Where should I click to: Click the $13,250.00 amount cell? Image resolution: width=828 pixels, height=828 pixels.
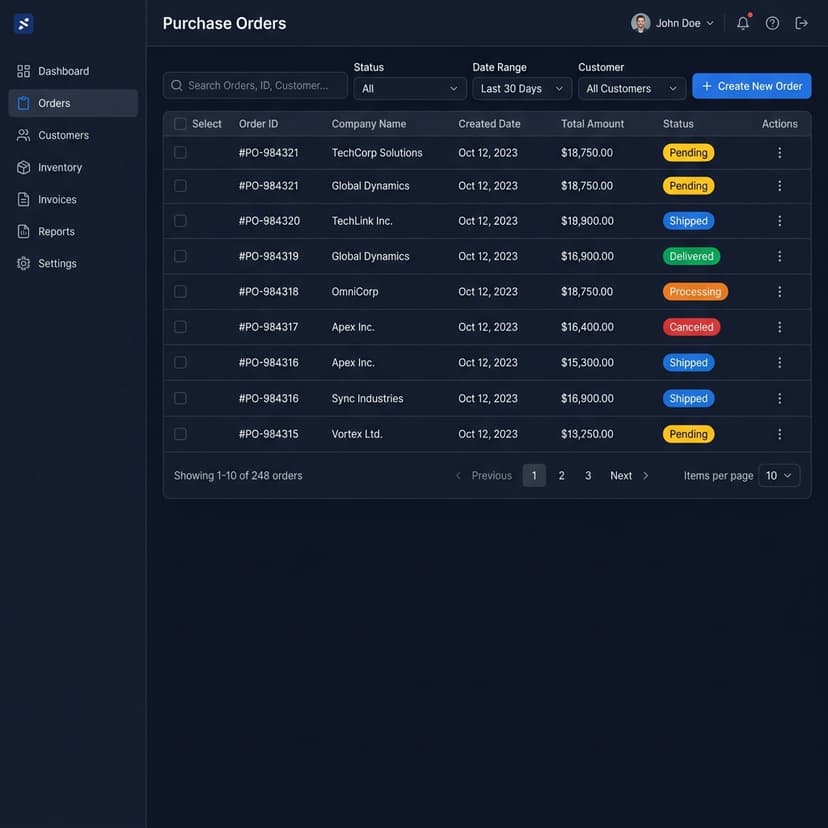pos(587,434)
